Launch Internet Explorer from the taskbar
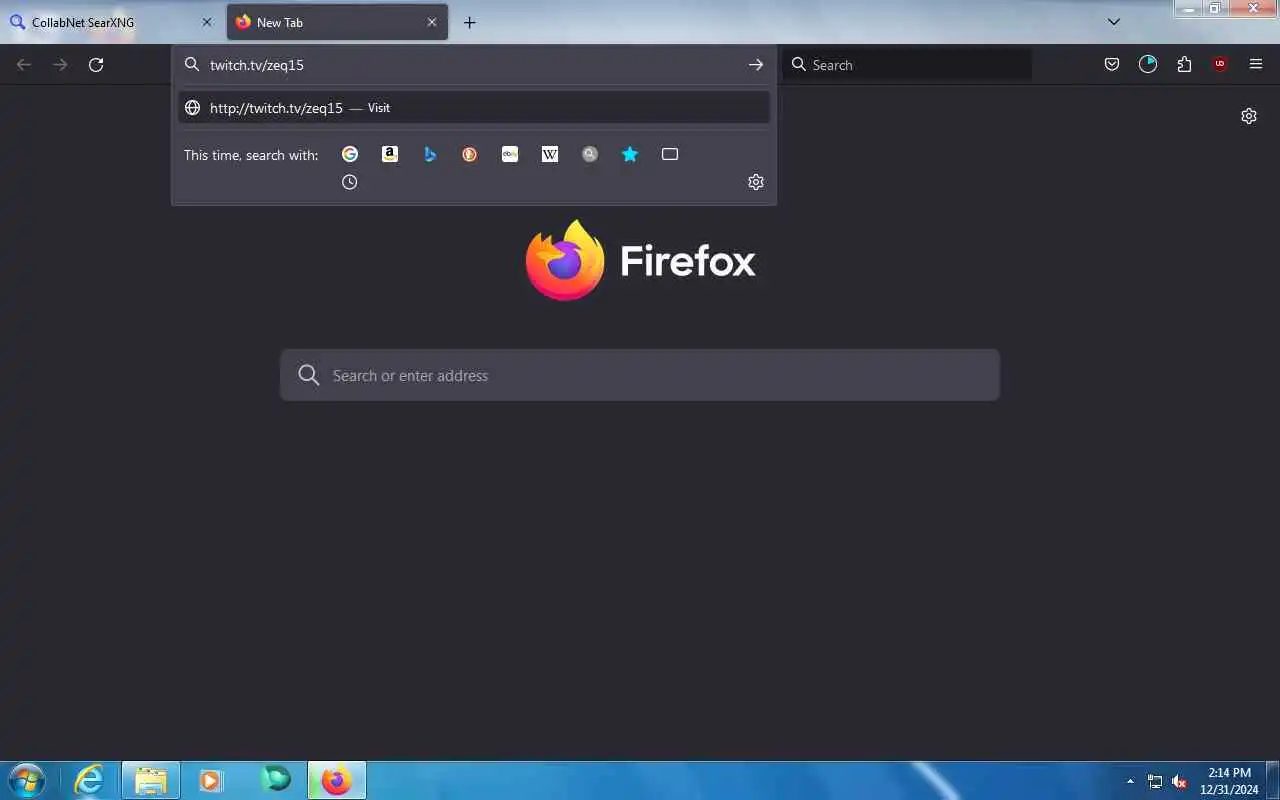The width and height of the screenshot is (1280, 800). coord(89,780)
